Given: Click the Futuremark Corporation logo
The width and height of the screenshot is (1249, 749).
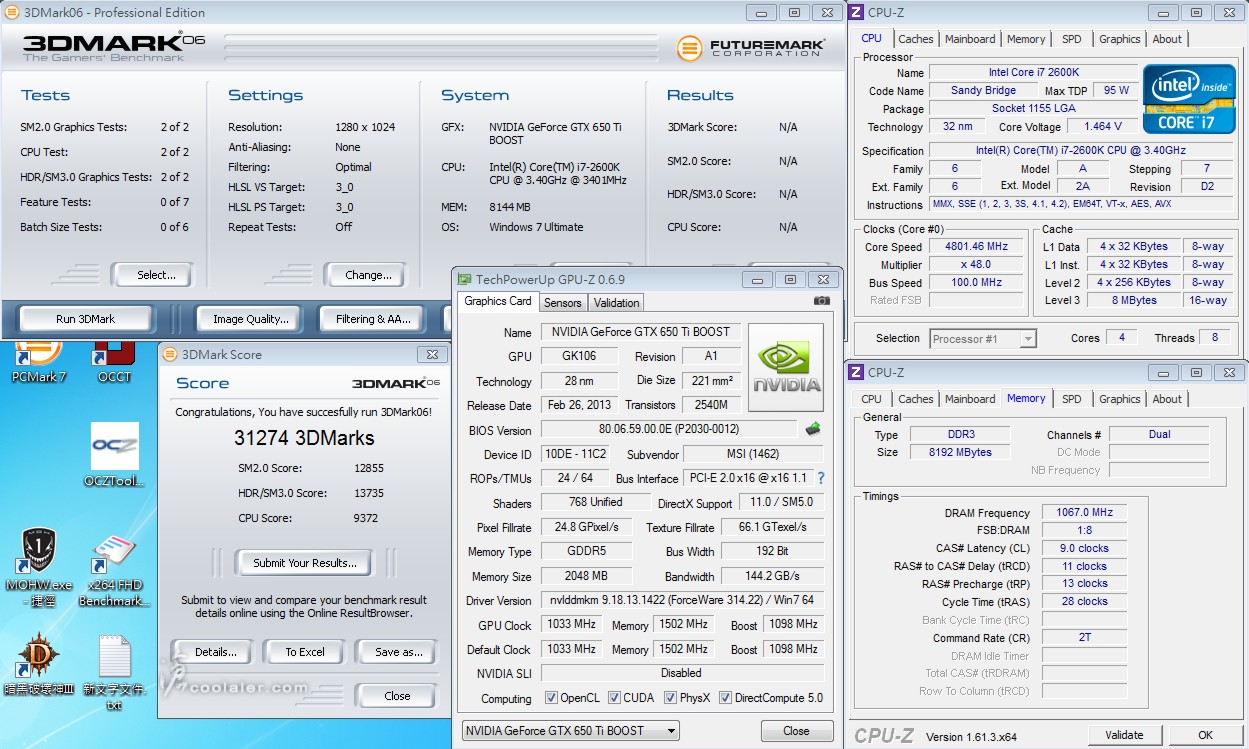Looking at the screenshot, I should (x=751, y=47).
